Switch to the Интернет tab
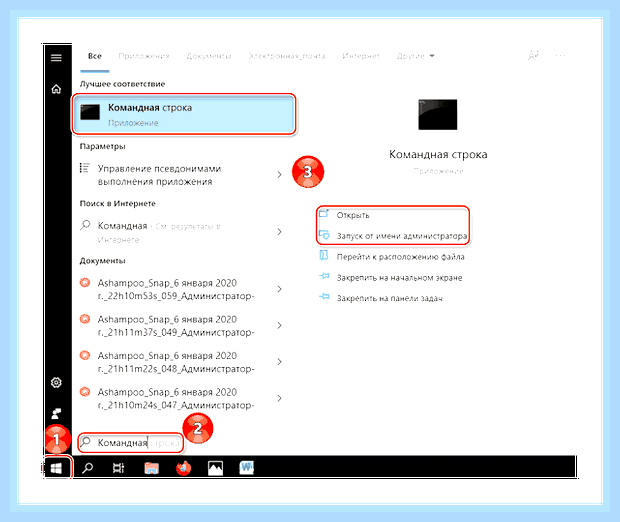 coord(361,56)
